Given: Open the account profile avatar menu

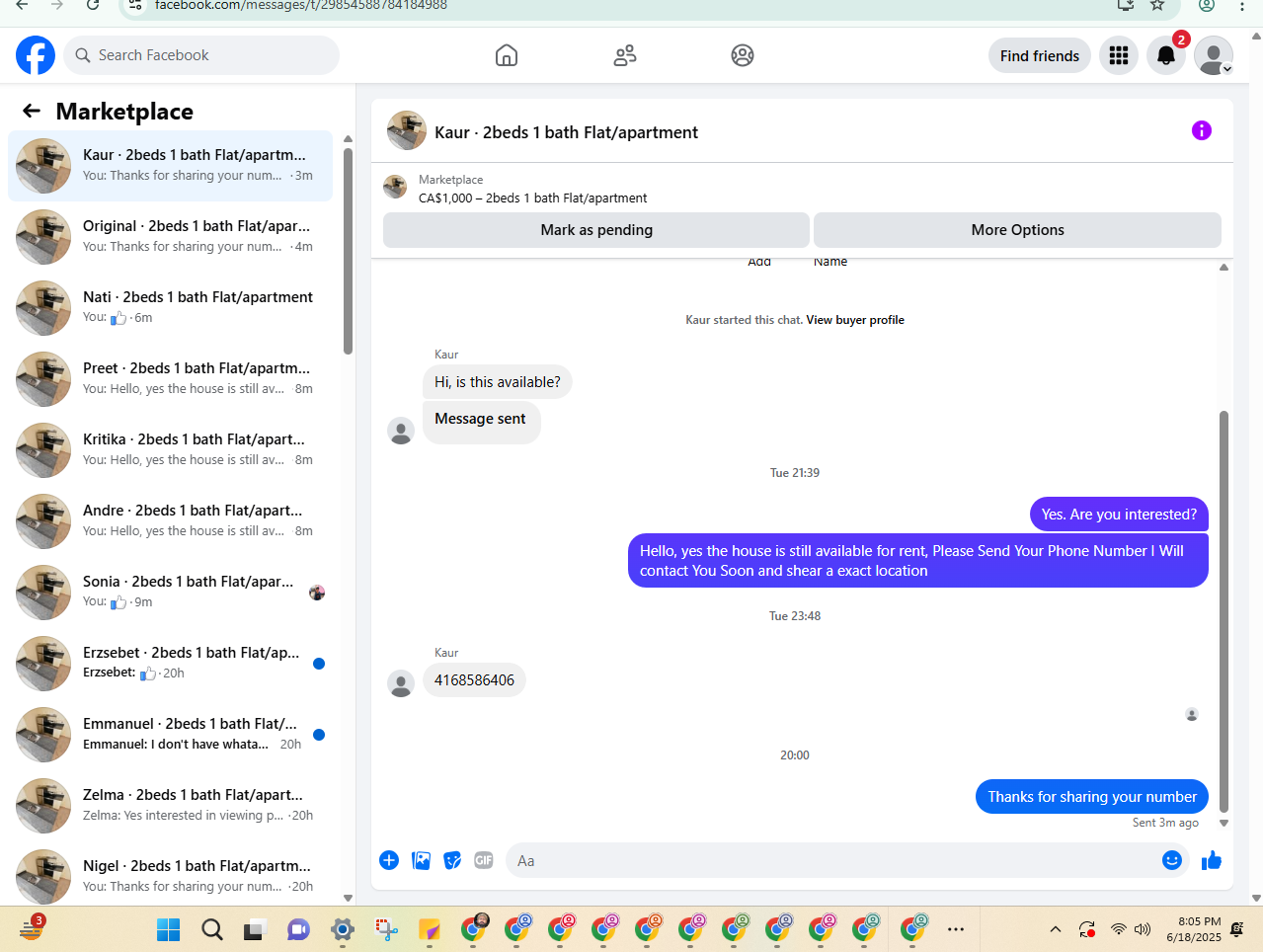Looking at the screenshot, I should 1214,55.
